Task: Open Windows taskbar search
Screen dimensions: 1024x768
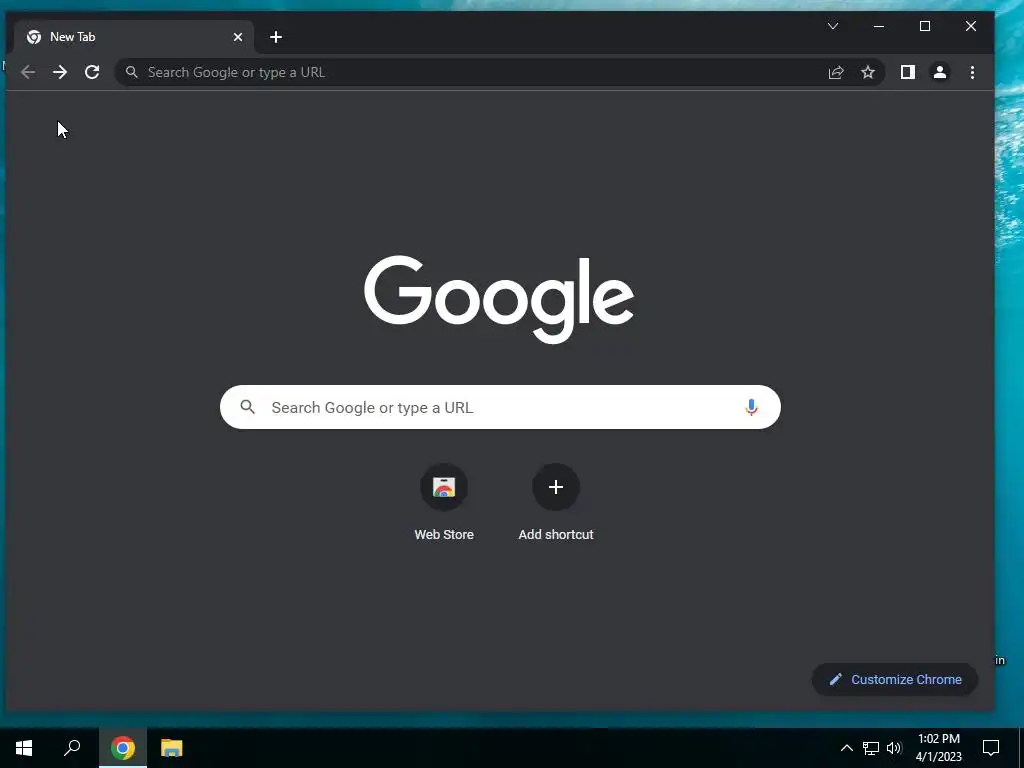Action: [x=72, y=748]
